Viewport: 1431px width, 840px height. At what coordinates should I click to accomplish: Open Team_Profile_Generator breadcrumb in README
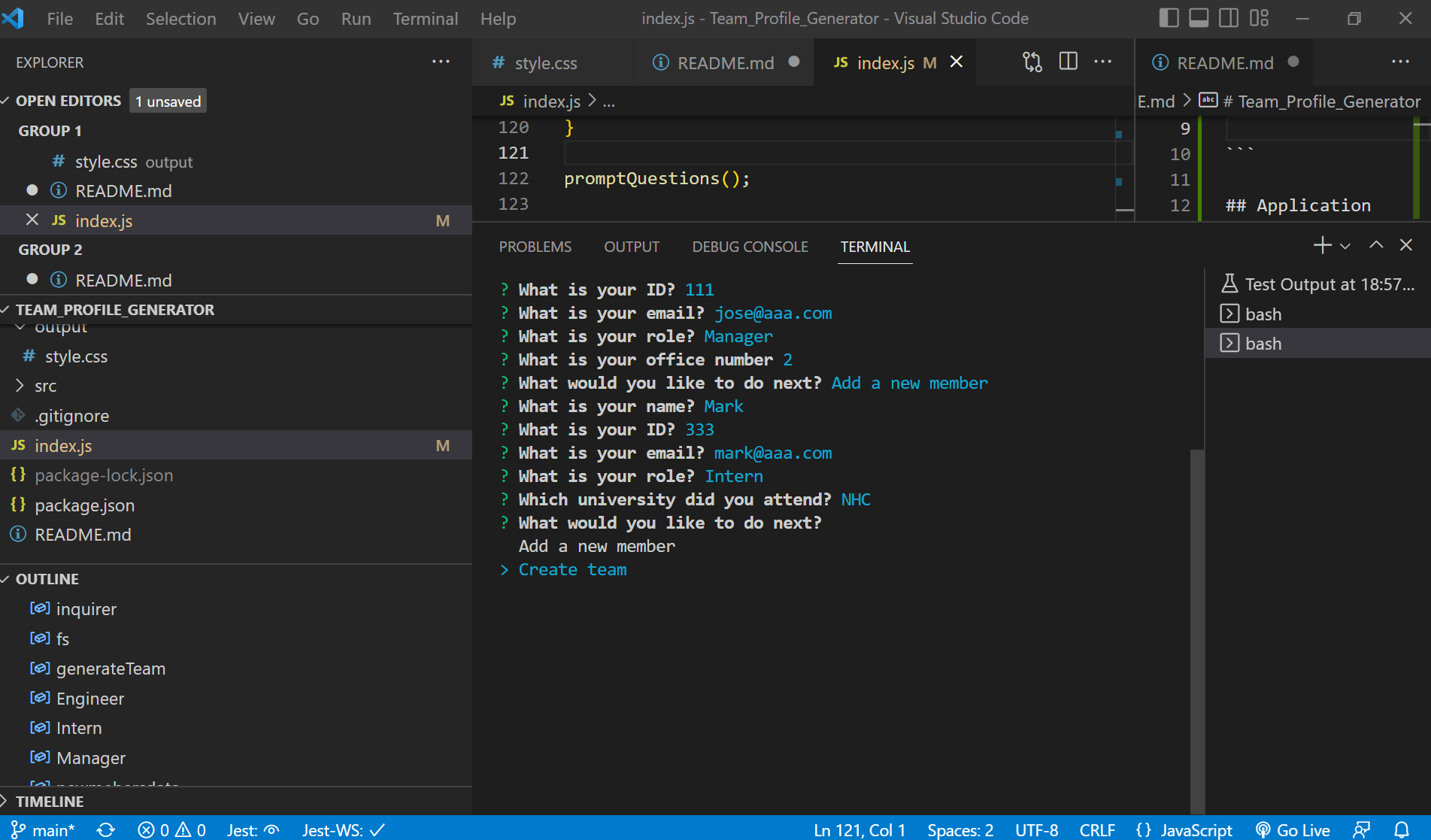point(1320,101)
